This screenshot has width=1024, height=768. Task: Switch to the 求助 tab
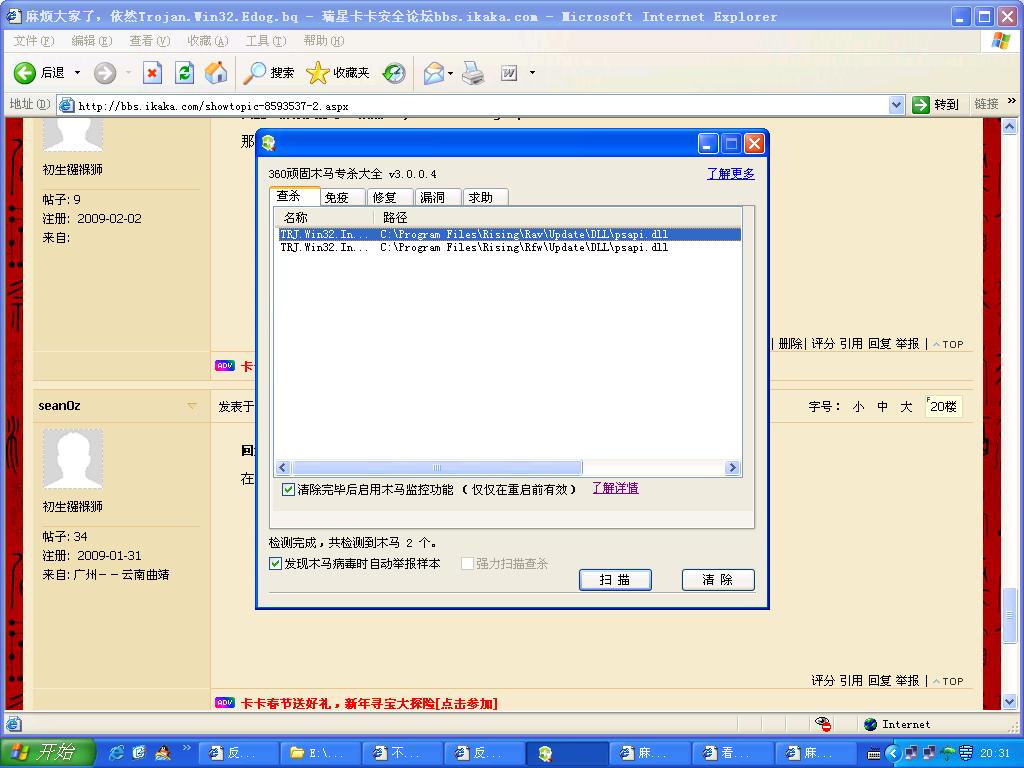click(x=486, y=197)
